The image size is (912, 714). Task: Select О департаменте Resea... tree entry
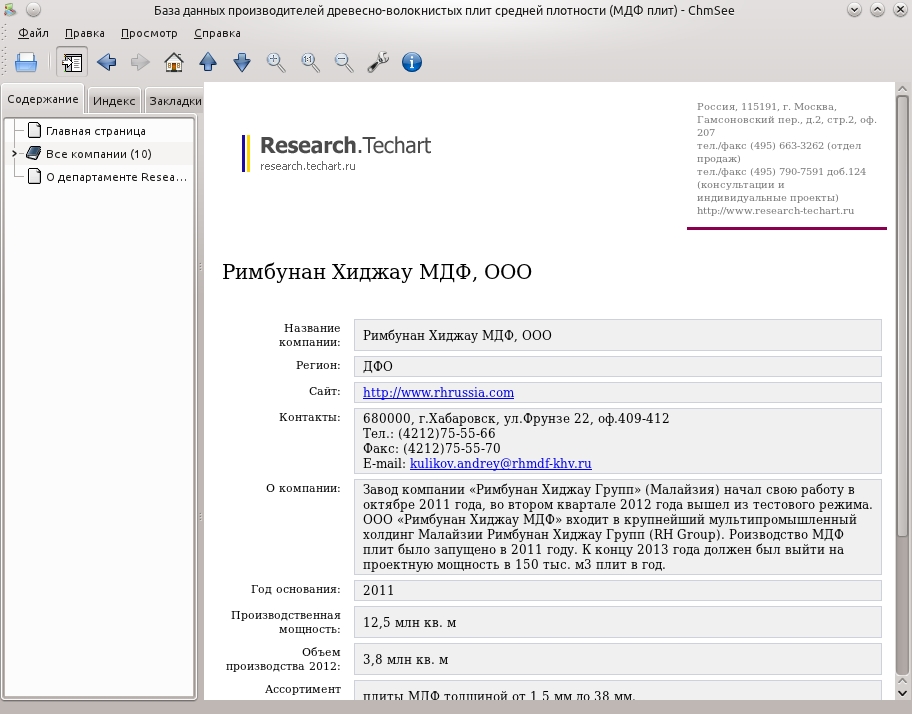point(116,177)
